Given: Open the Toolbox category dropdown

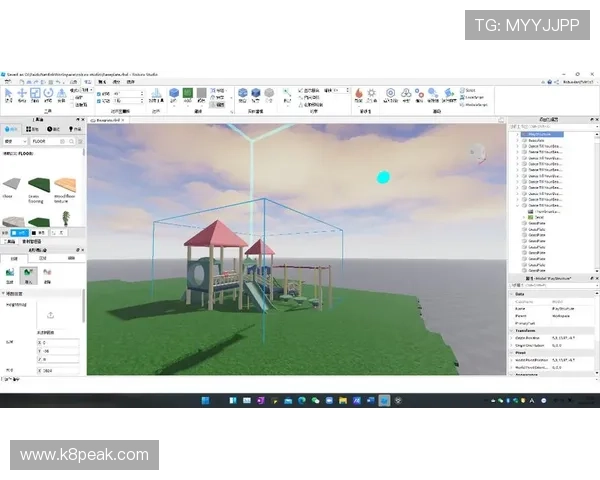Looking at the screenshot, I should tap(14, 142).
